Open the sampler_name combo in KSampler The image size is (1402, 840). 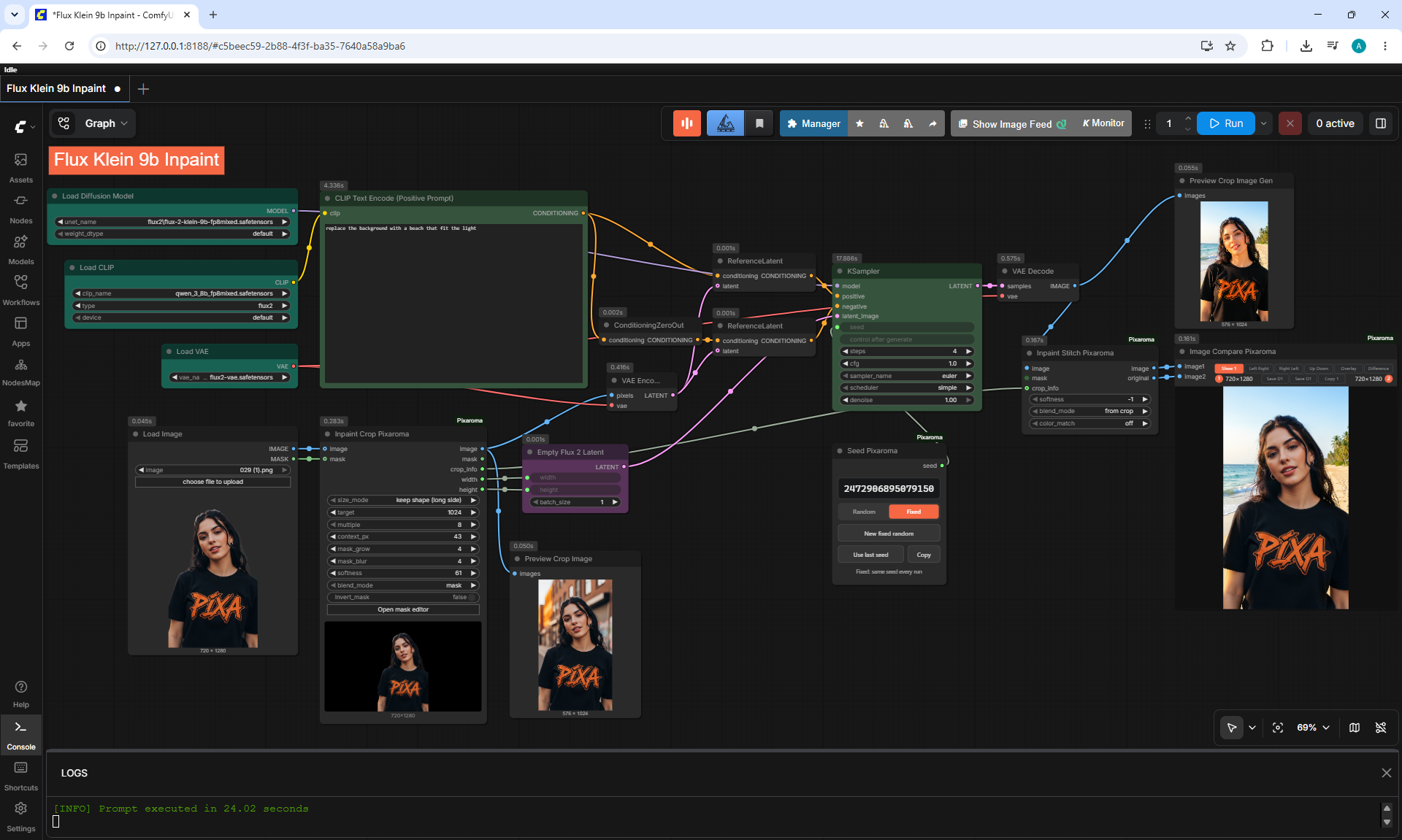click(x=907, y=376)
